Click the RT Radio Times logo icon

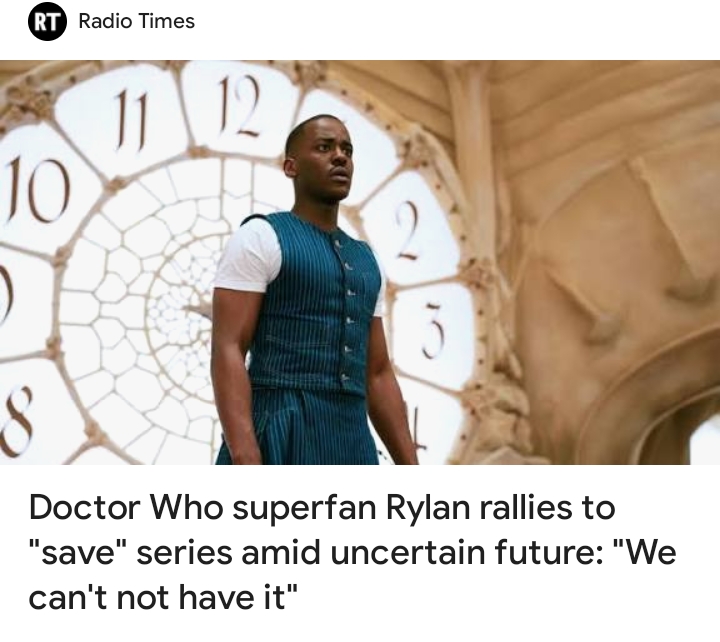(45, 22)
